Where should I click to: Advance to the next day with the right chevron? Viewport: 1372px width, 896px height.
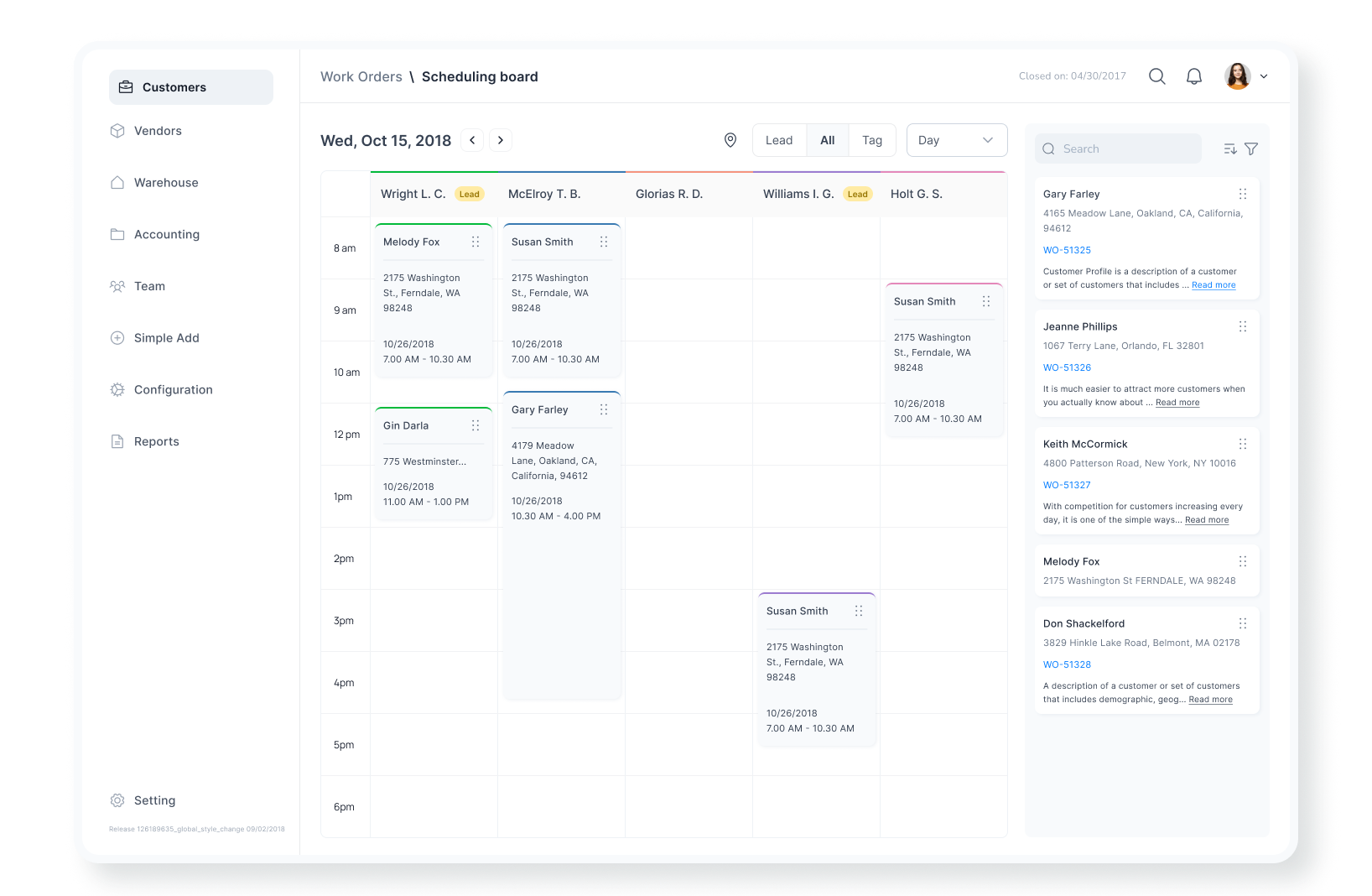coord(500,139)
